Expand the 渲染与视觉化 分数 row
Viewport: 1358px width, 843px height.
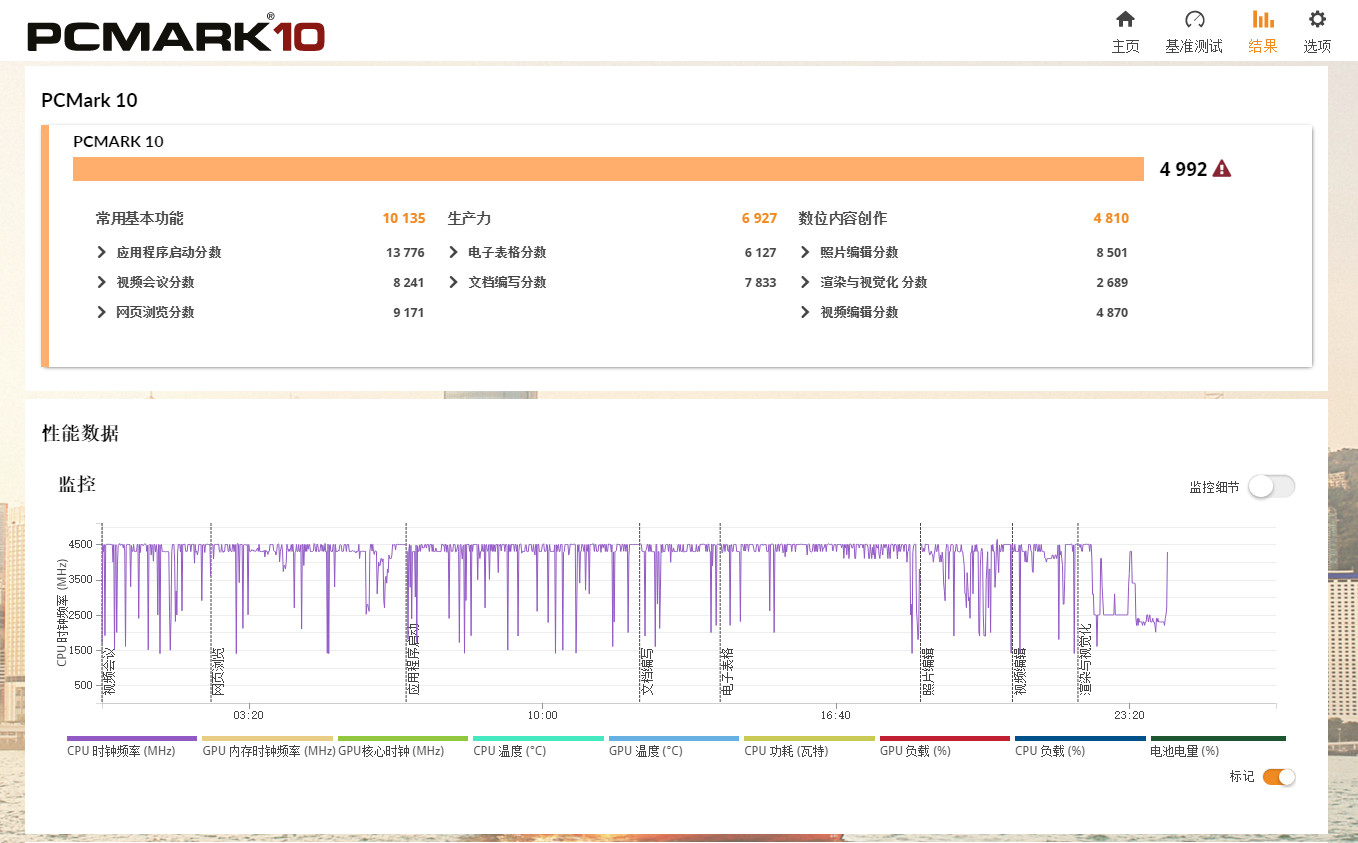[805, 282]
